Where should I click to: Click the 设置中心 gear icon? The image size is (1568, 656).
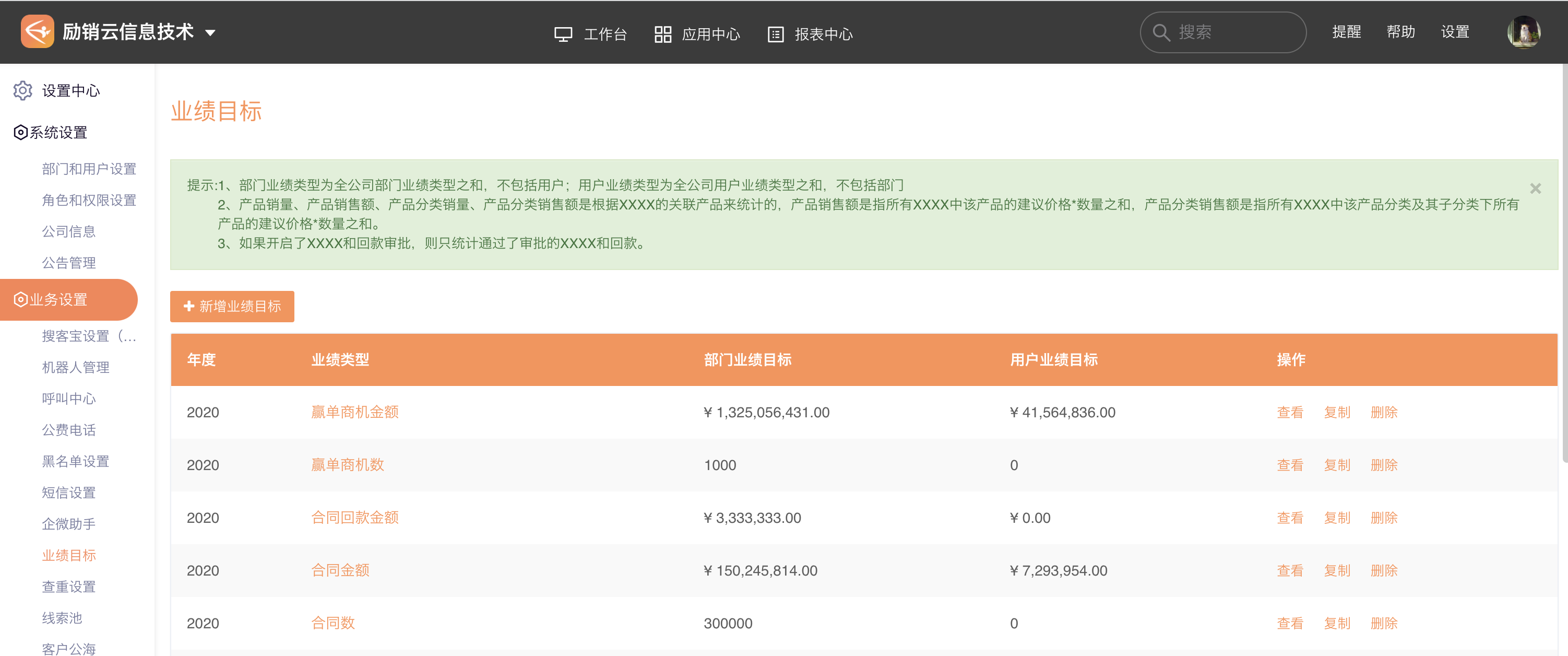(22, 91)
